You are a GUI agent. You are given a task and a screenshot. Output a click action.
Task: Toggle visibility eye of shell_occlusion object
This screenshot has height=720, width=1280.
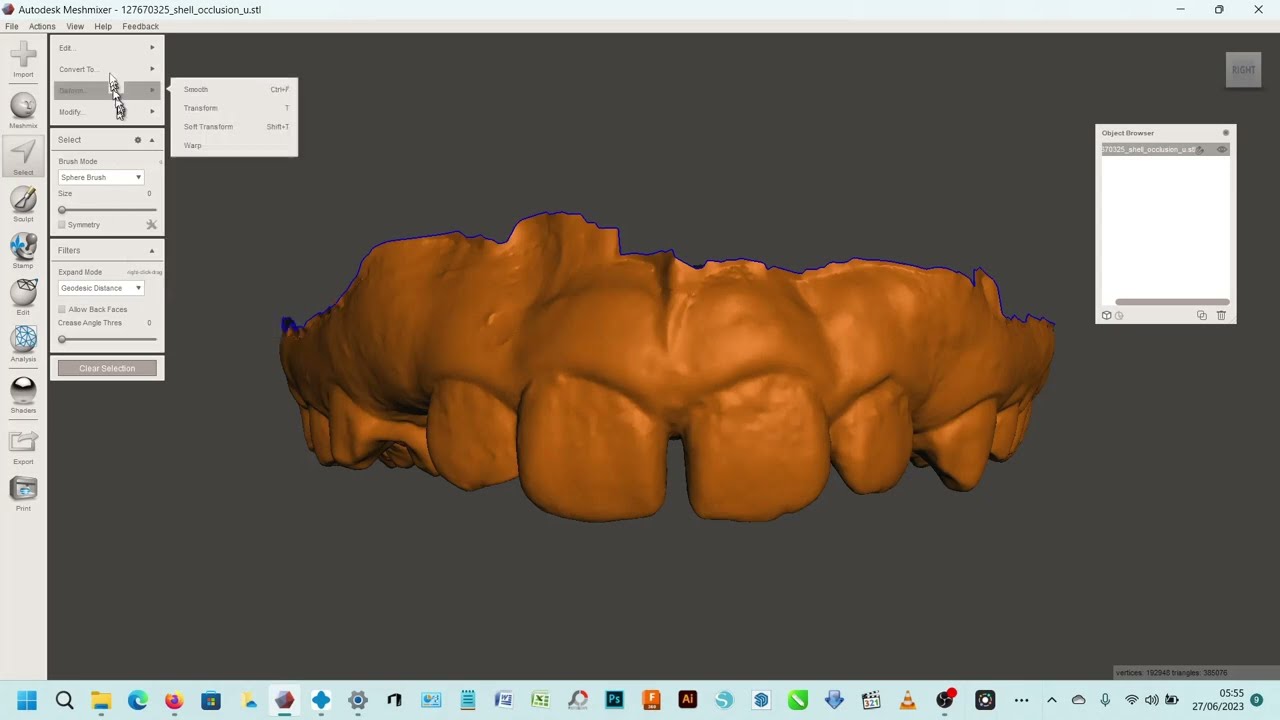tap(1221, 149)
